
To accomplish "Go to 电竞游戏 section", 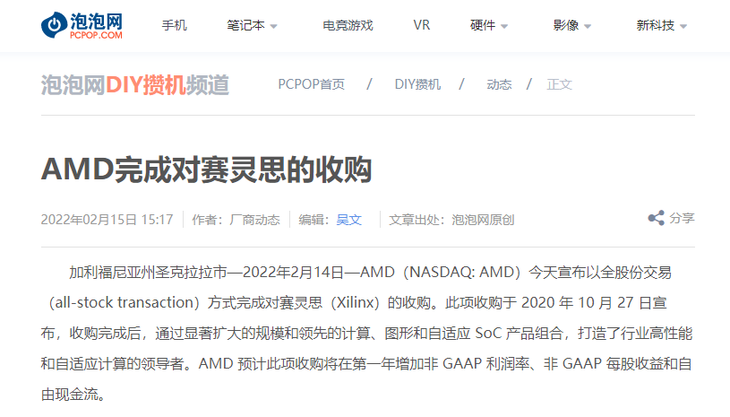I will [x=348, y=26].
